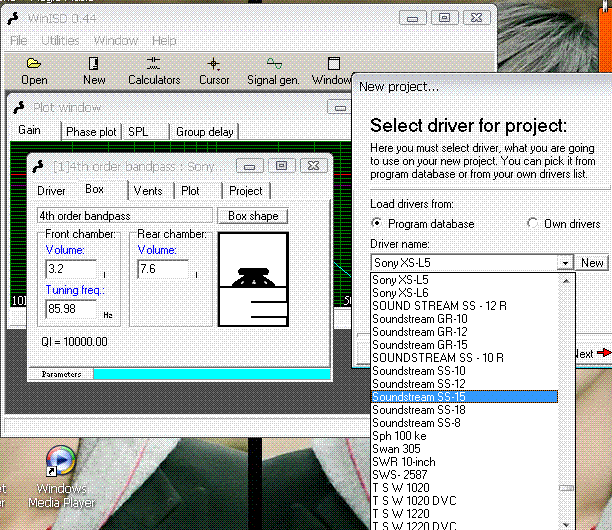The height and width of the screenshot is (530, 612).
Task: Select highlighted Soundstream SS-15 driver
Action: coord(464,397)
